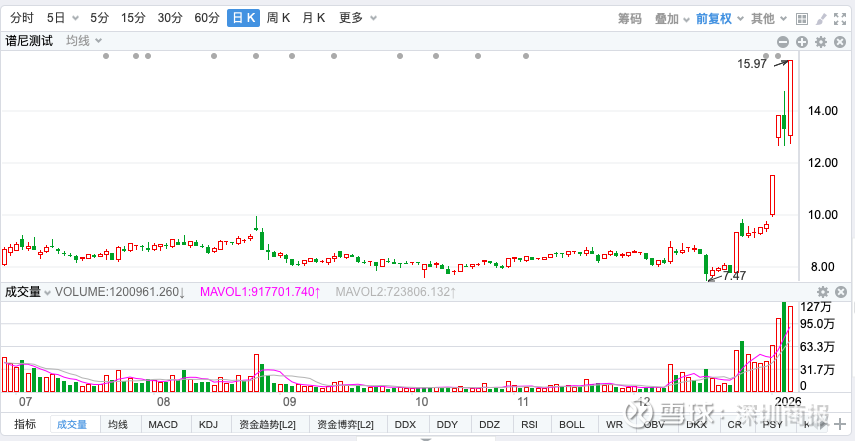Show the CR indicator
The height and width of the screenshot is (441, 855).
(734, 425)
